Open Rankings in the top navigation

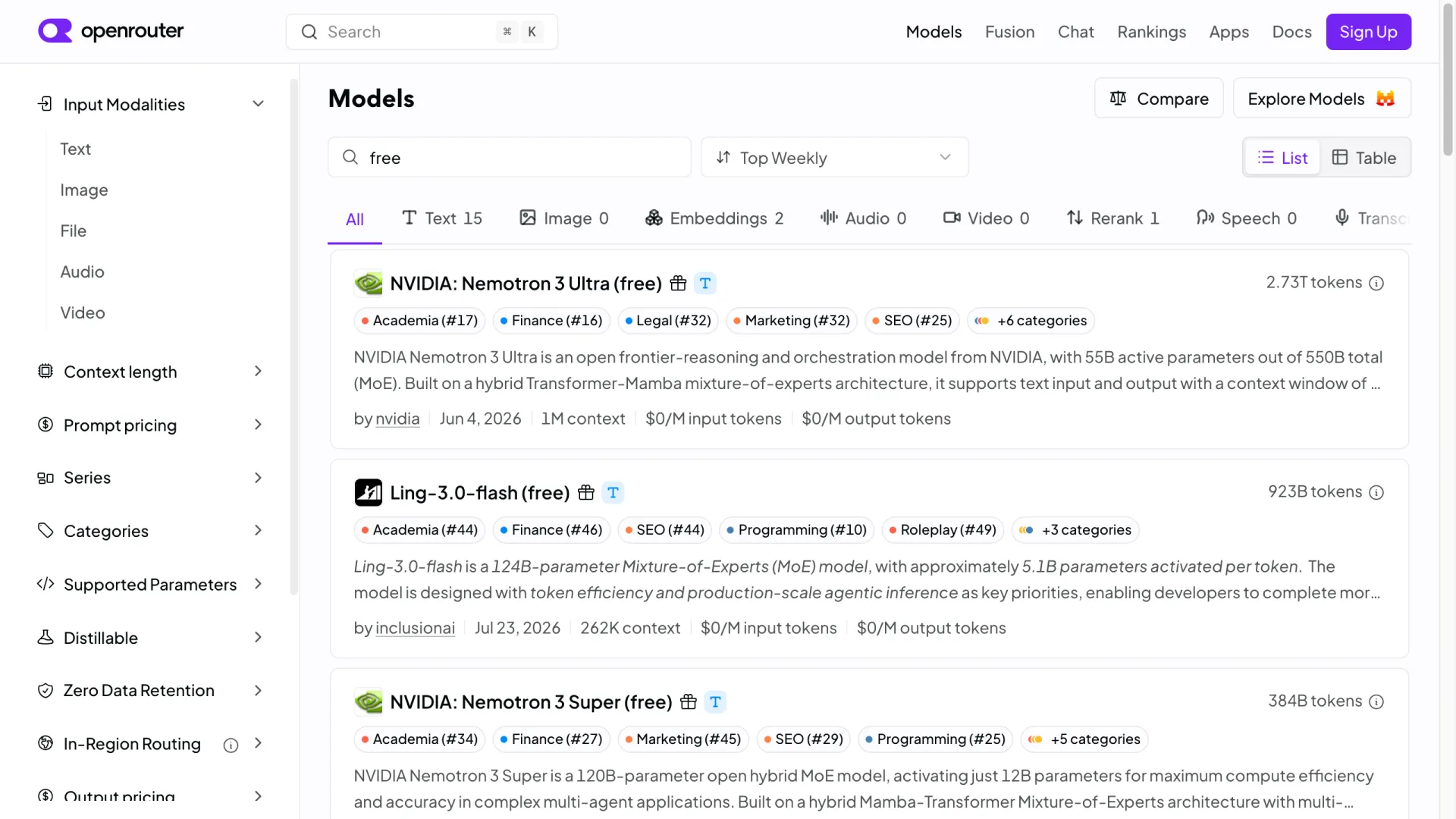click(1151, 32)
